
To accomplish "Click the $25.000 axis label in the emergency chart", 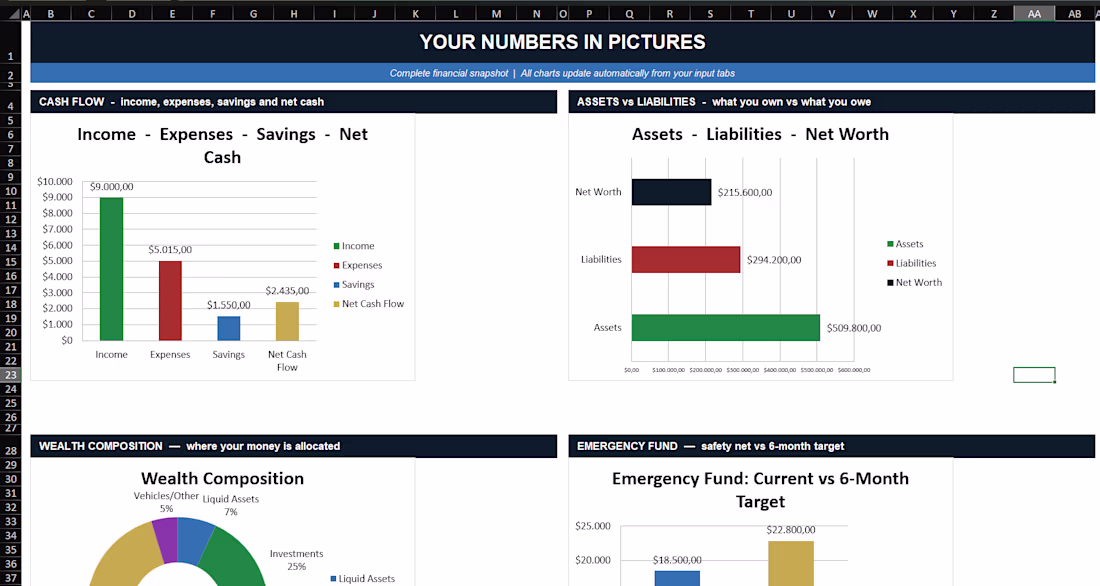I will click(x=593, y=526).
